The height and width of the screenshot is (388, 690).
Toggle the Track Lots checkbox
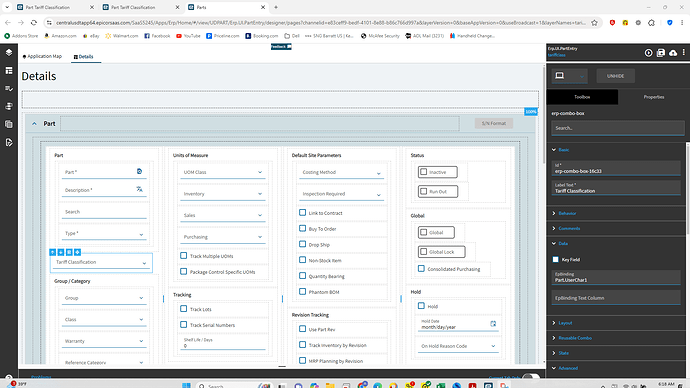point(184,309)
